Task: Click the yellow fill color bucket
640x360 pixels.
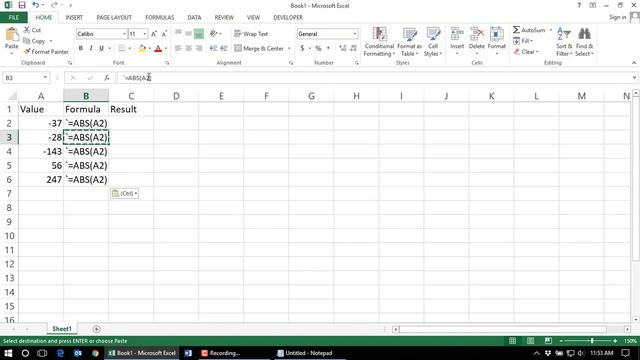Action: [142, 49]
